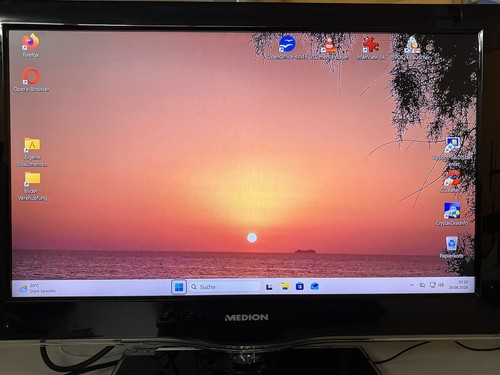Open the Papierkorb recycle bin
The image size is (500, 375).
452,248
